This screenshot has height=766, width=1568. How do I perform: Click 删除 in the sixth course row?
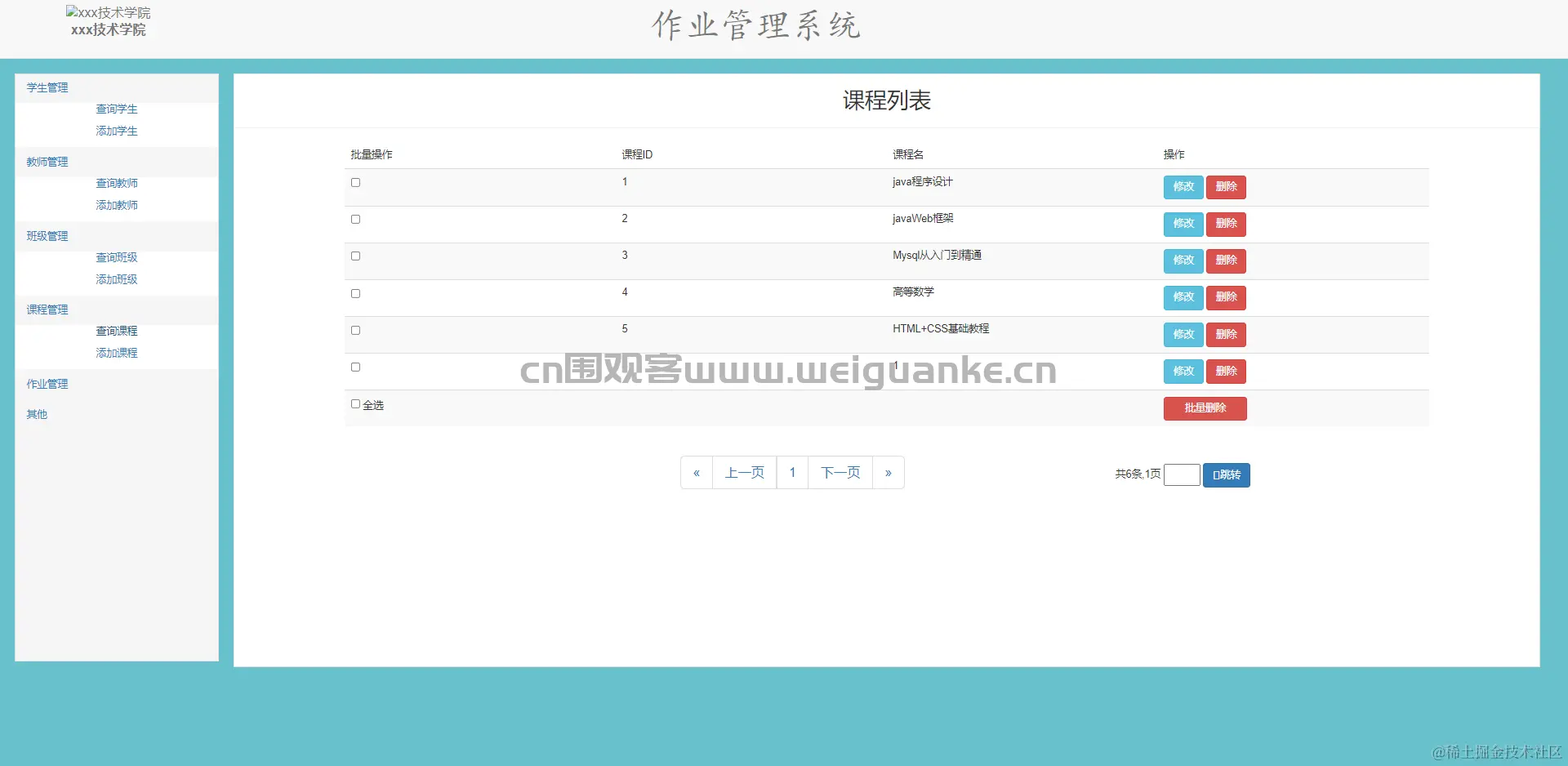click(x=1226, y=372)
